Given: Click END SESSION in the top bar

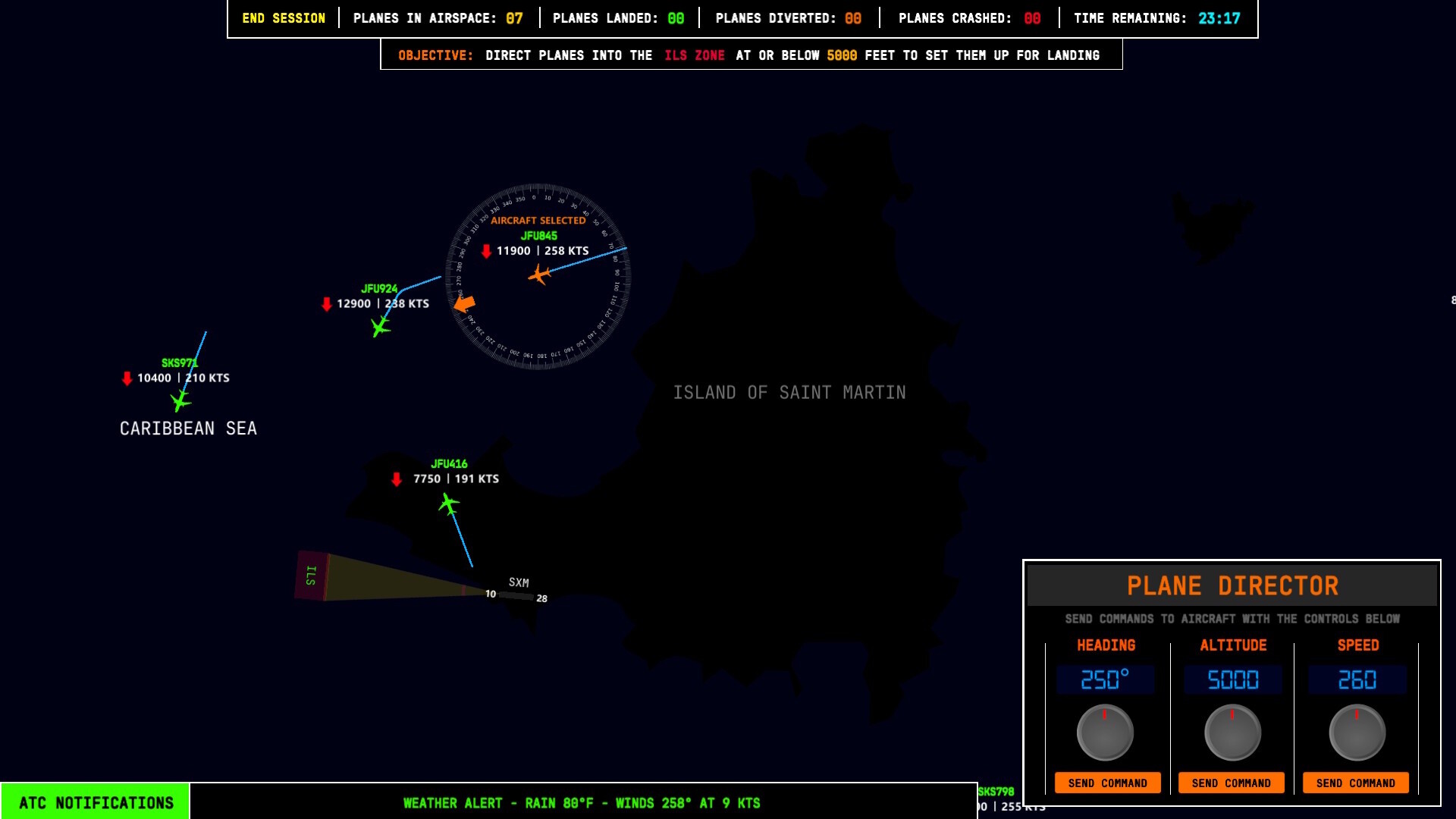Looking at the screenshot, I should (282, 17).
